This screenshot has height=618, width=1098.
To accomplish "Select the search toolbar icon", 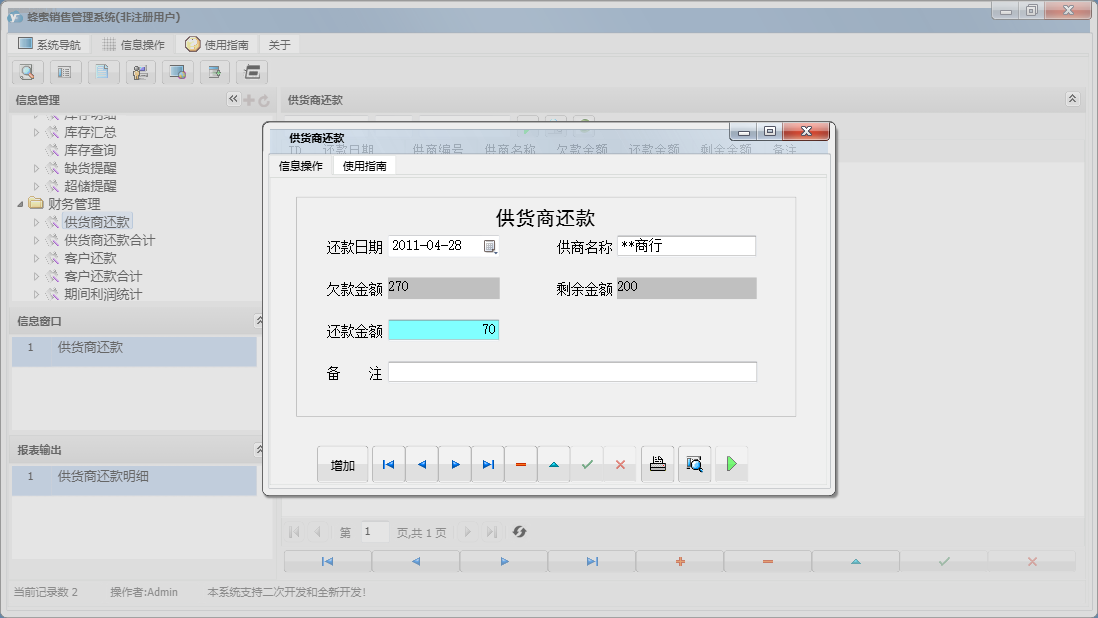I will 27,72.
